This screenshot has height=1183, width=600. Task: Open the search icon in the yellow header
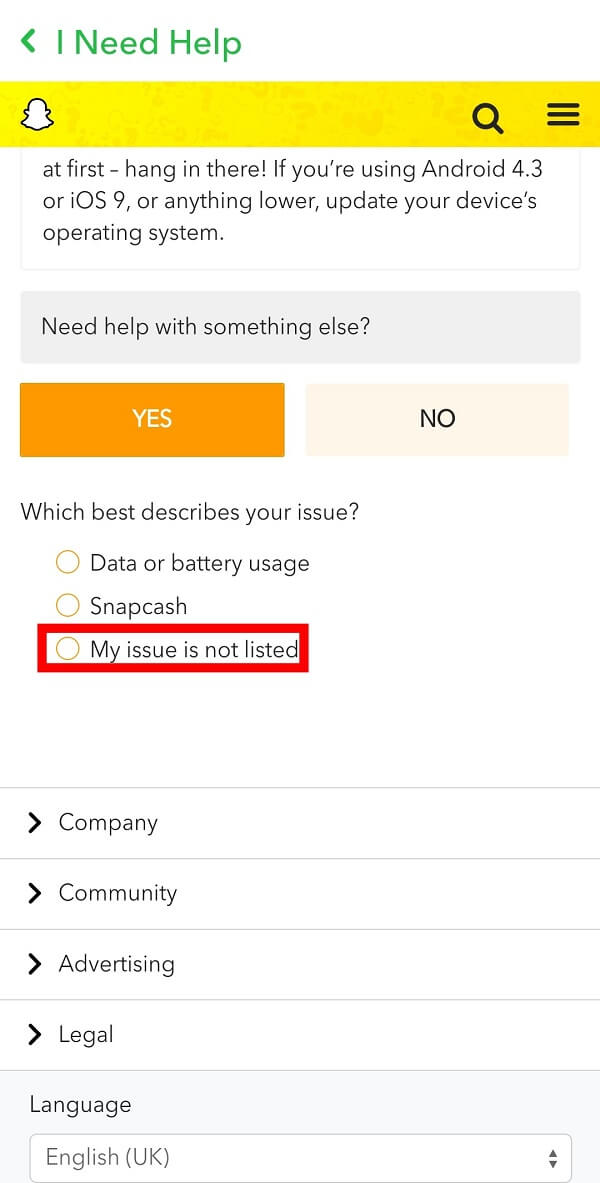[x=487, y=117]
